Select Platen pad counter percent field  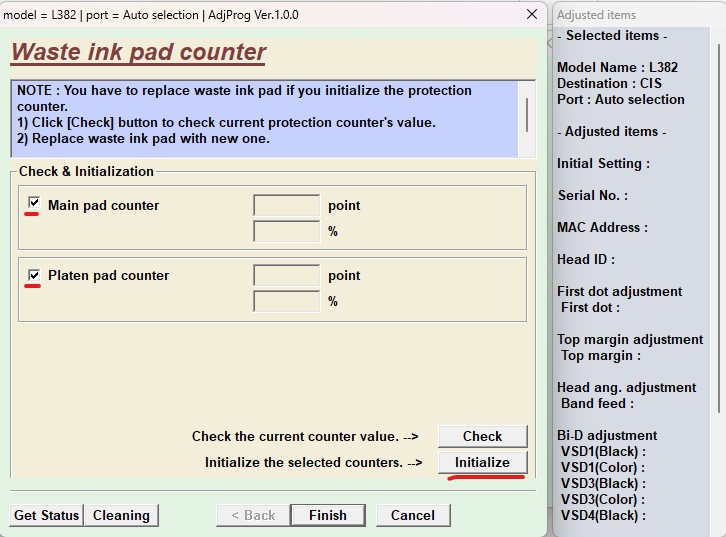coord(286,301)
